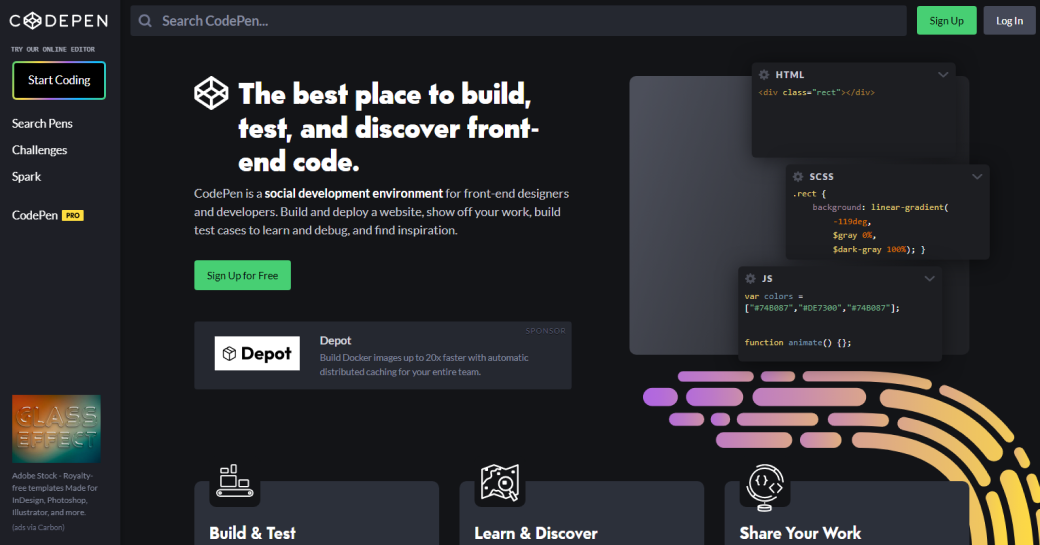This screenshot has width=1040, height=545.
Task: Click the HTML panel title
Action: [790, 75]
